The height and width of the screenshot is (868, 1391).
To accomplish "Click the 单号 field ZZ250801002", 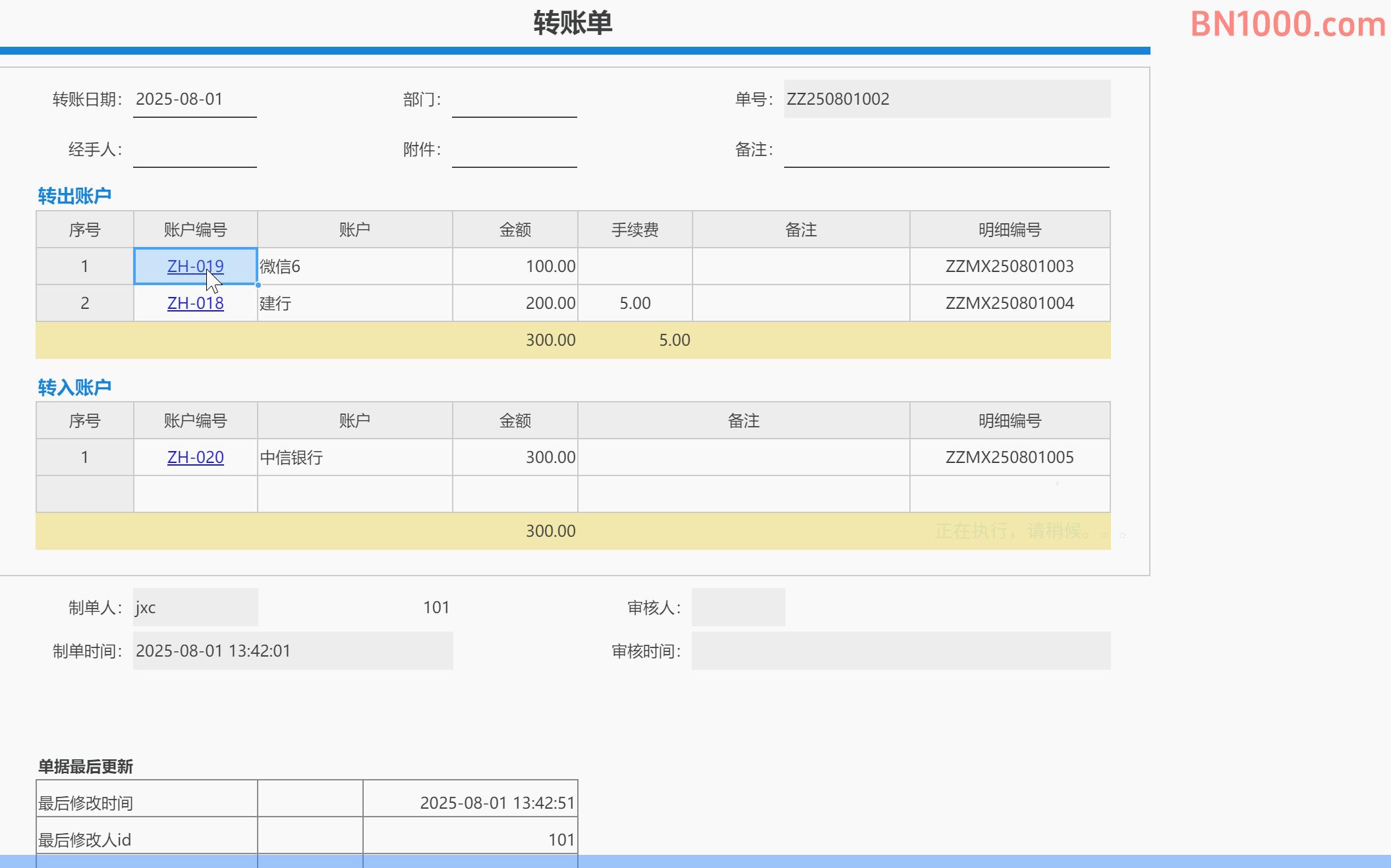I will [947, 99].
